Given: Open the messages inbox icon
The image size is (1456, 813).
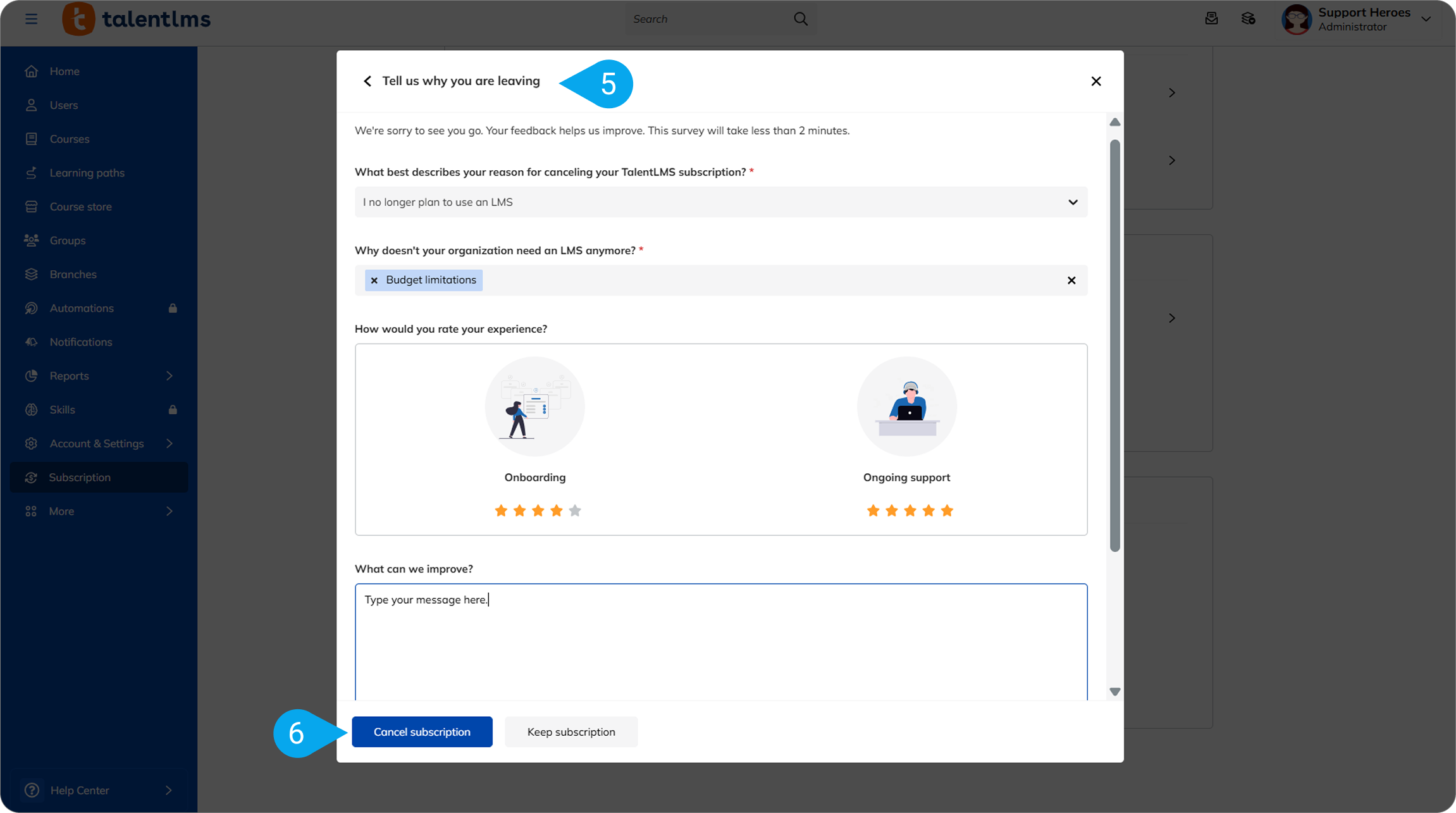Looking at the screenshot, I should [x=1211, y=19].
